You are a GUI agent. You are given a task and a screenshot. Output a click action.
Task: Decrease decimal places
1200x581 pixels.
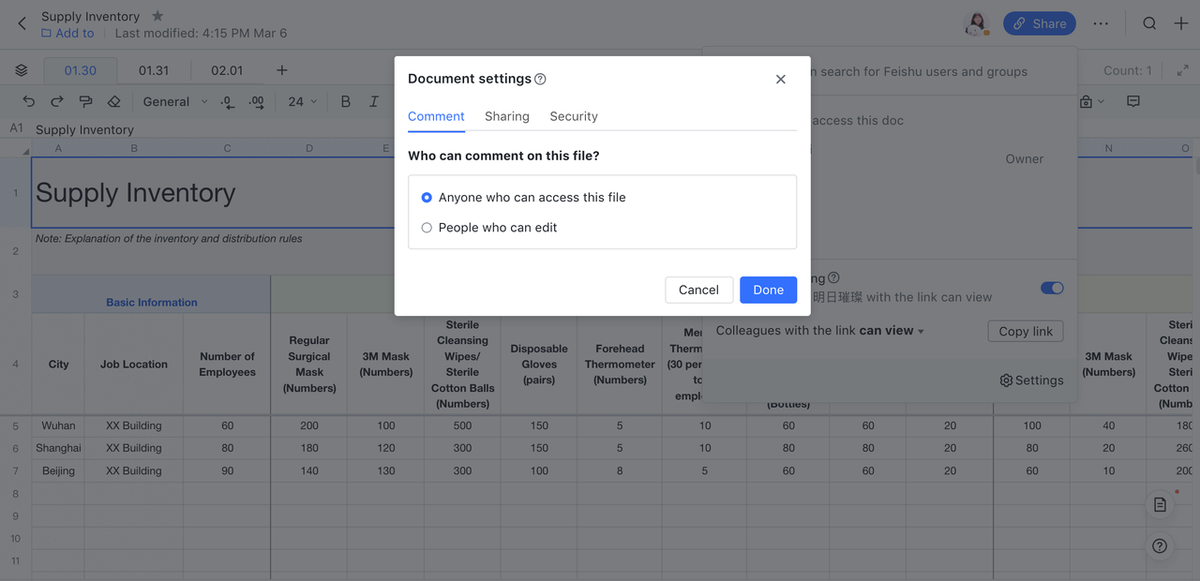(227, 102)
